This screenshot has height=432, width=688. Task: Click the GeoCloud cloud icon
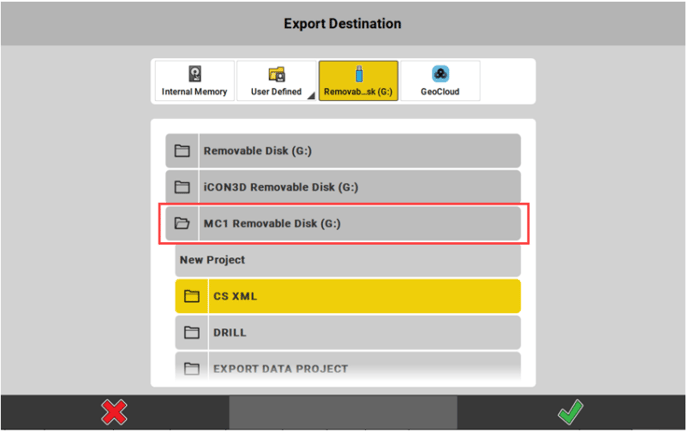440,75
